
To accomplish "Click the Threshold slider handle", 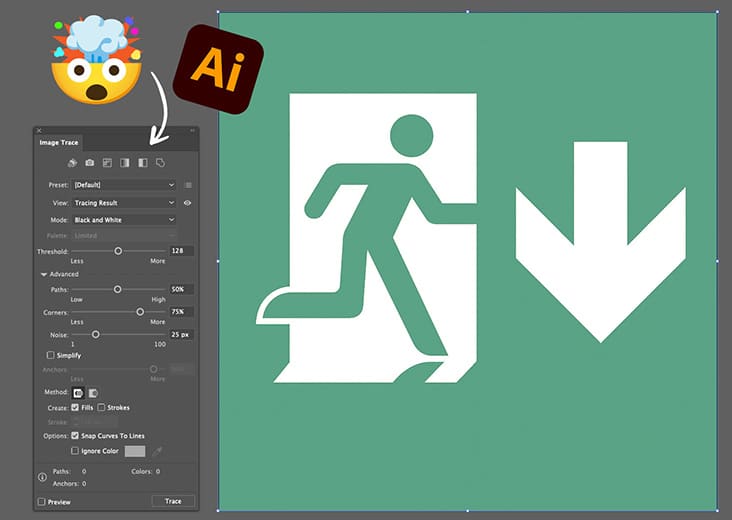I will click(118, 251).
